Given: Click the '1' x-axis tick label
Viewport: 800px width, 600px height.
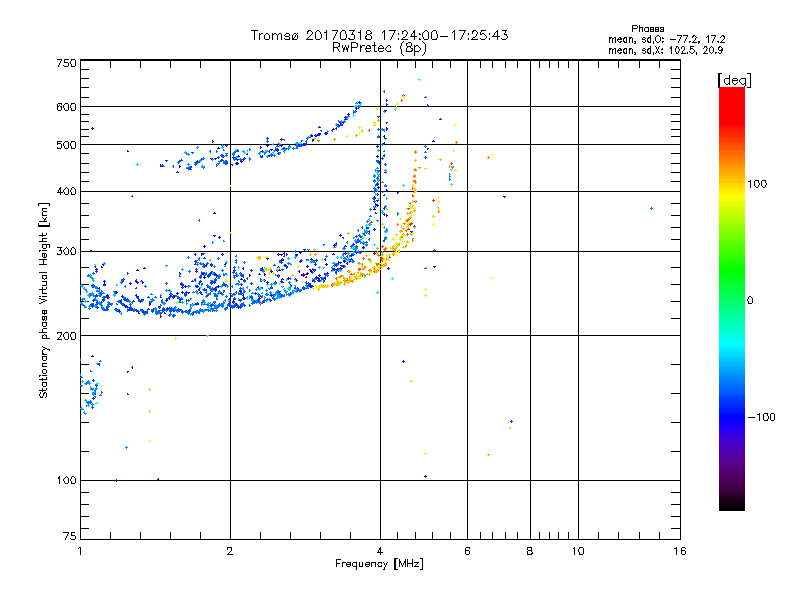Looking at the screenshot, I should [80, 551].
